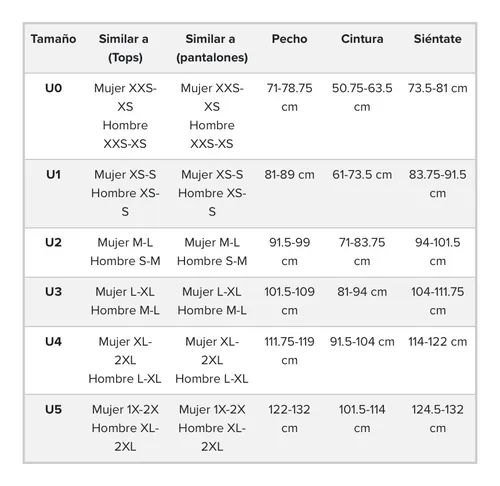Click the 91.5-99 cm chest value
The height and width of the screenshot is (486, 500).
click(x=289, y=252)
